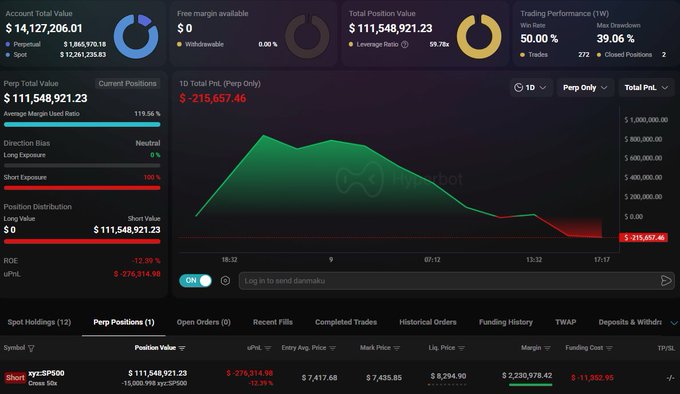Open danmaku settings target icon
This screenshot has width=680, height=394.
(x=225, y=281)
